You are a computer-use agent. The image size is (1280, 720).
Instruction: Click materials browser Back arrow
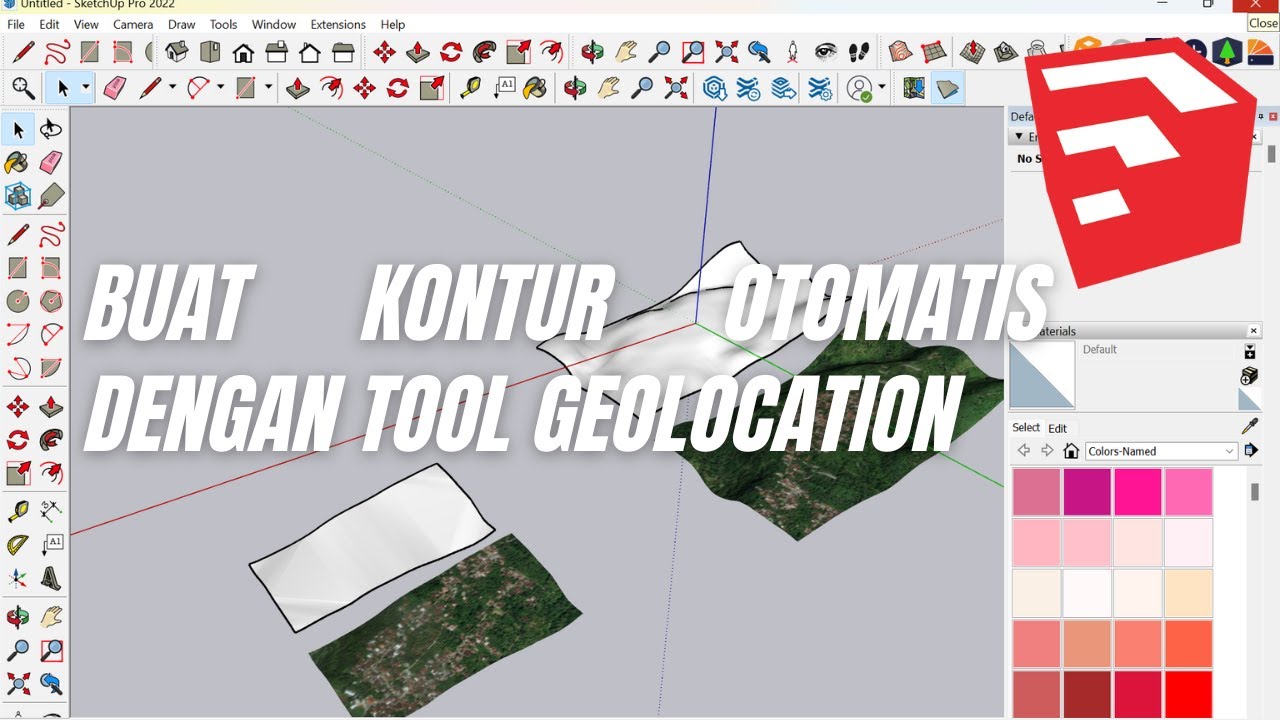coord(1023,451)
